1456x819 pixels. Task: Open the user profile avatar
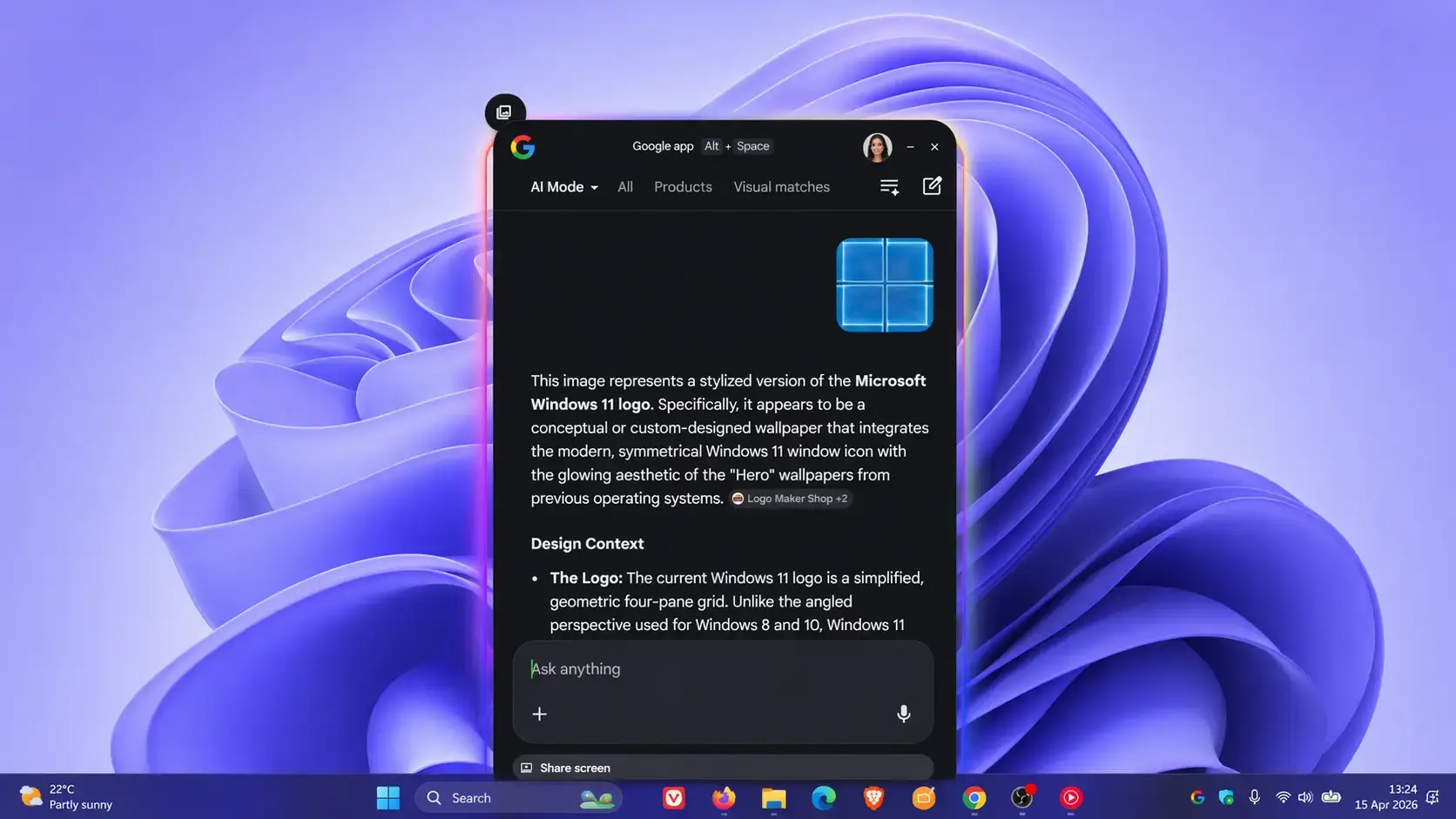[x=876, y=147]
